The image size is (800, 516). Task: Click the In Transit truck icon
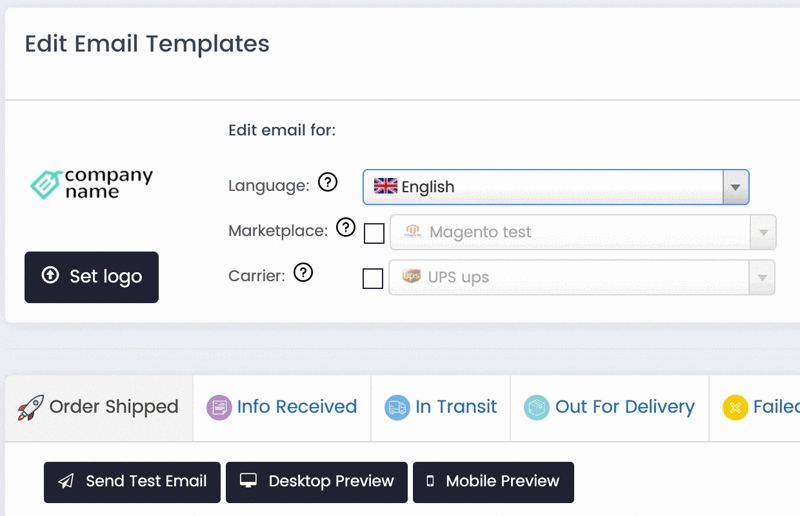[x=397, y=407]
